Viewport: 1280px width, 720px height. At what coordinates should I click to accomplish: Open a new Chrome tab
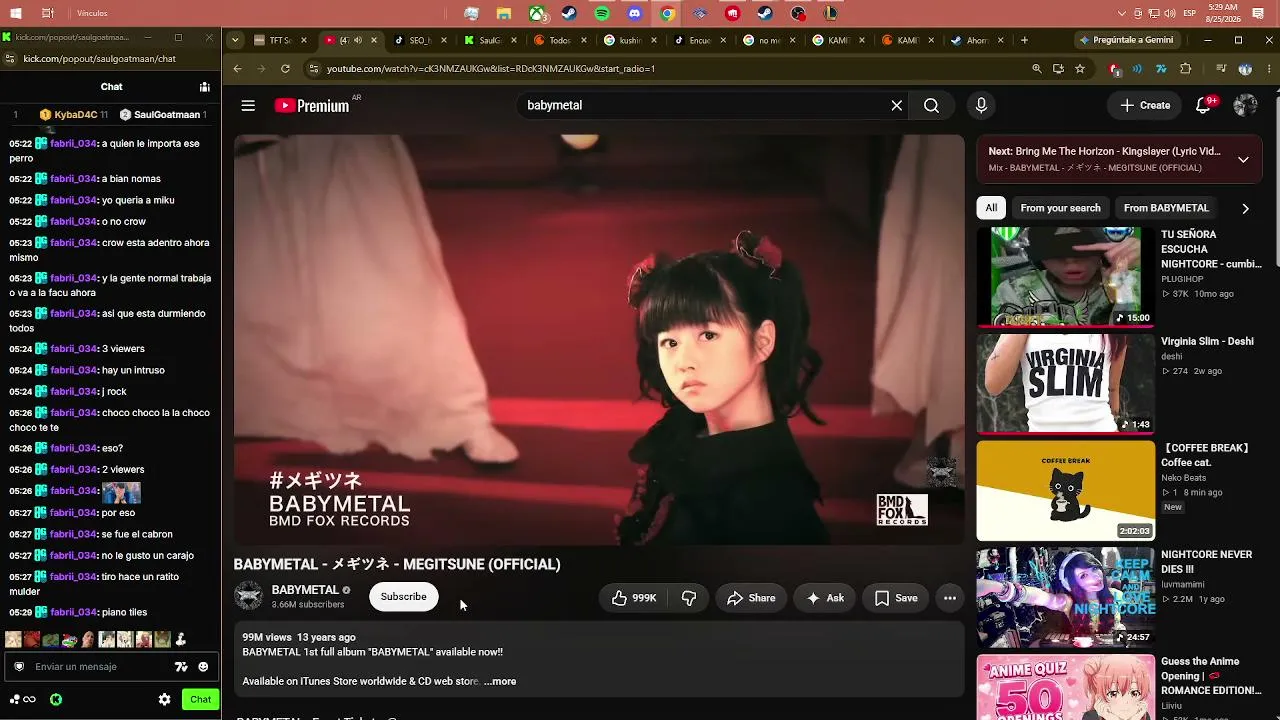[1024, 40]
